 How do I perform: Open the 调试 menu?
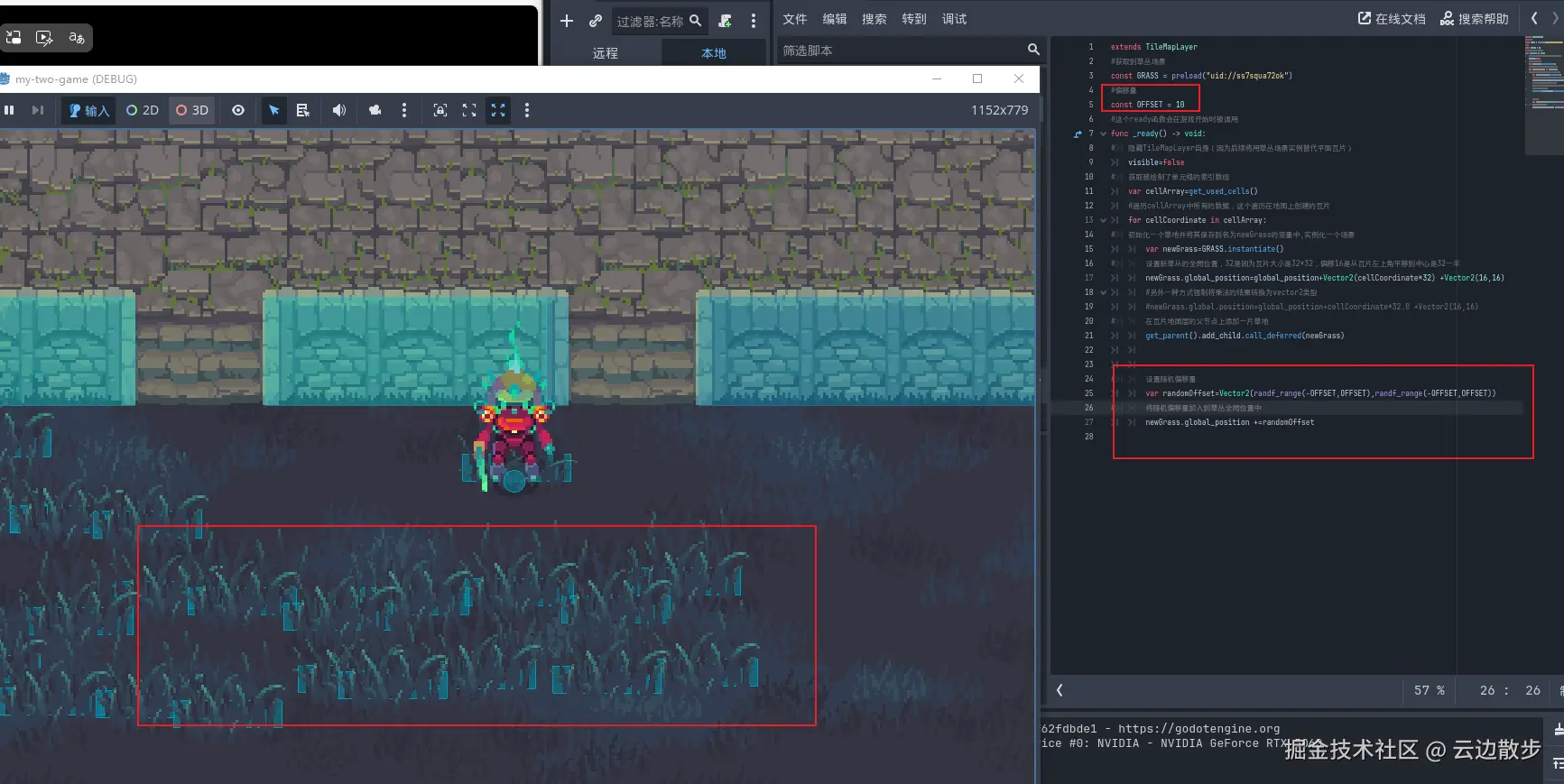tap(954, 19)
